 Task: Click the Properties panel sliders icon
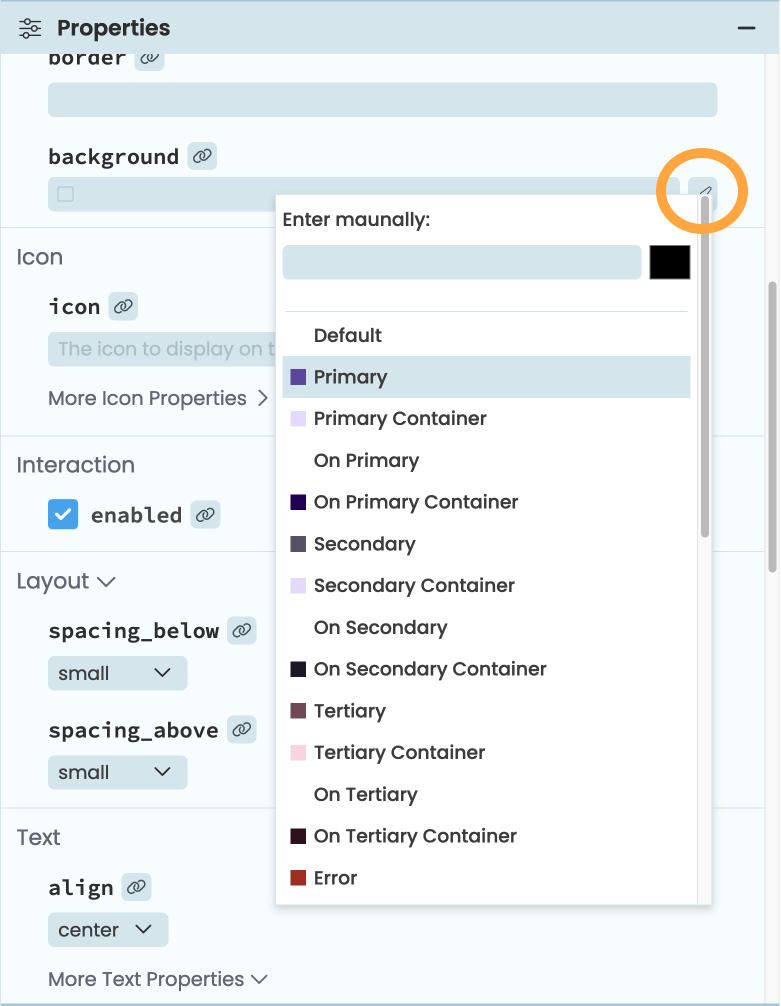(x=29, y=27)
